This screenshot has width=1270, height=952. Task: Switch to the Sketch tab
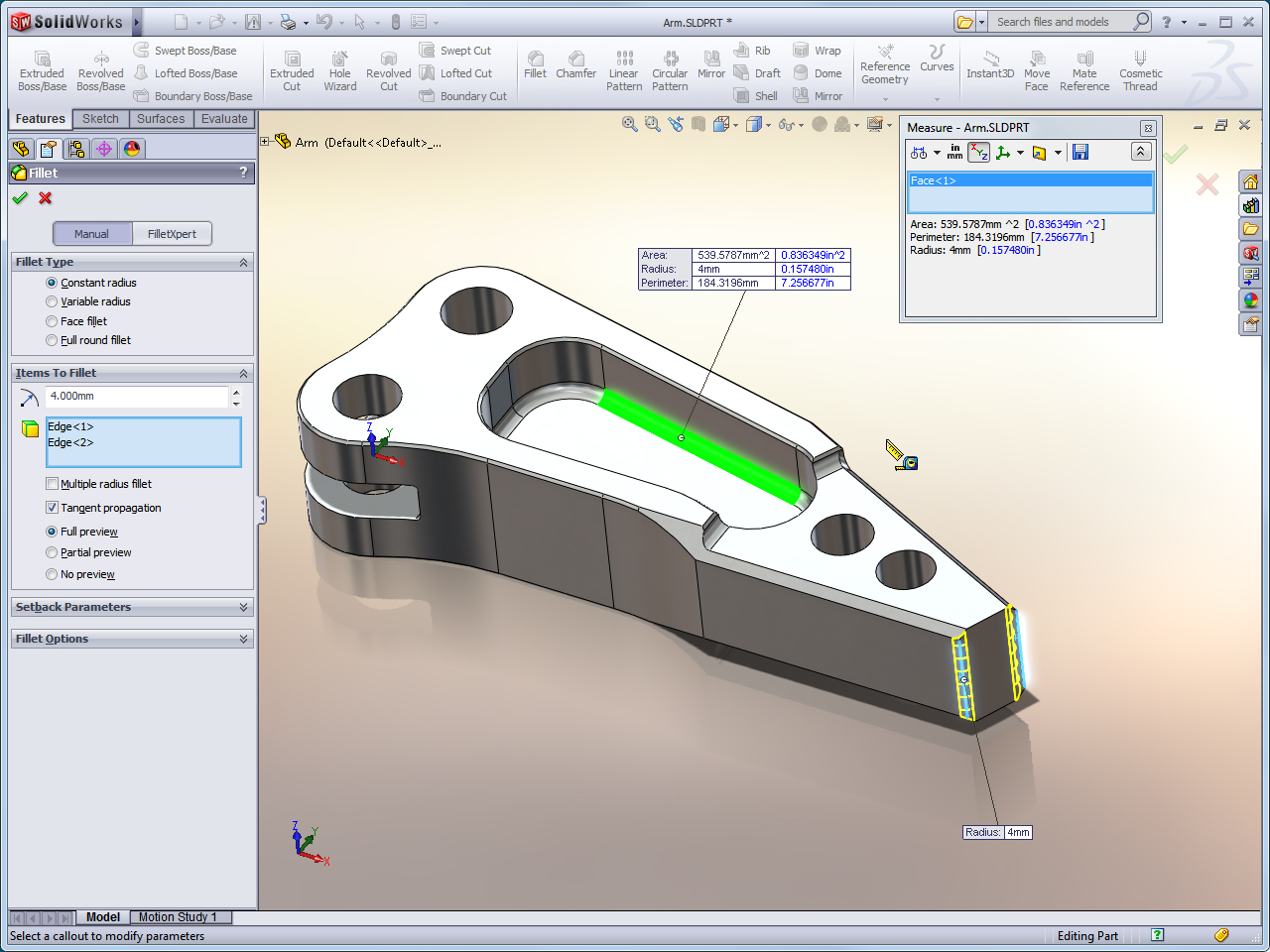[x=100, y=119]
